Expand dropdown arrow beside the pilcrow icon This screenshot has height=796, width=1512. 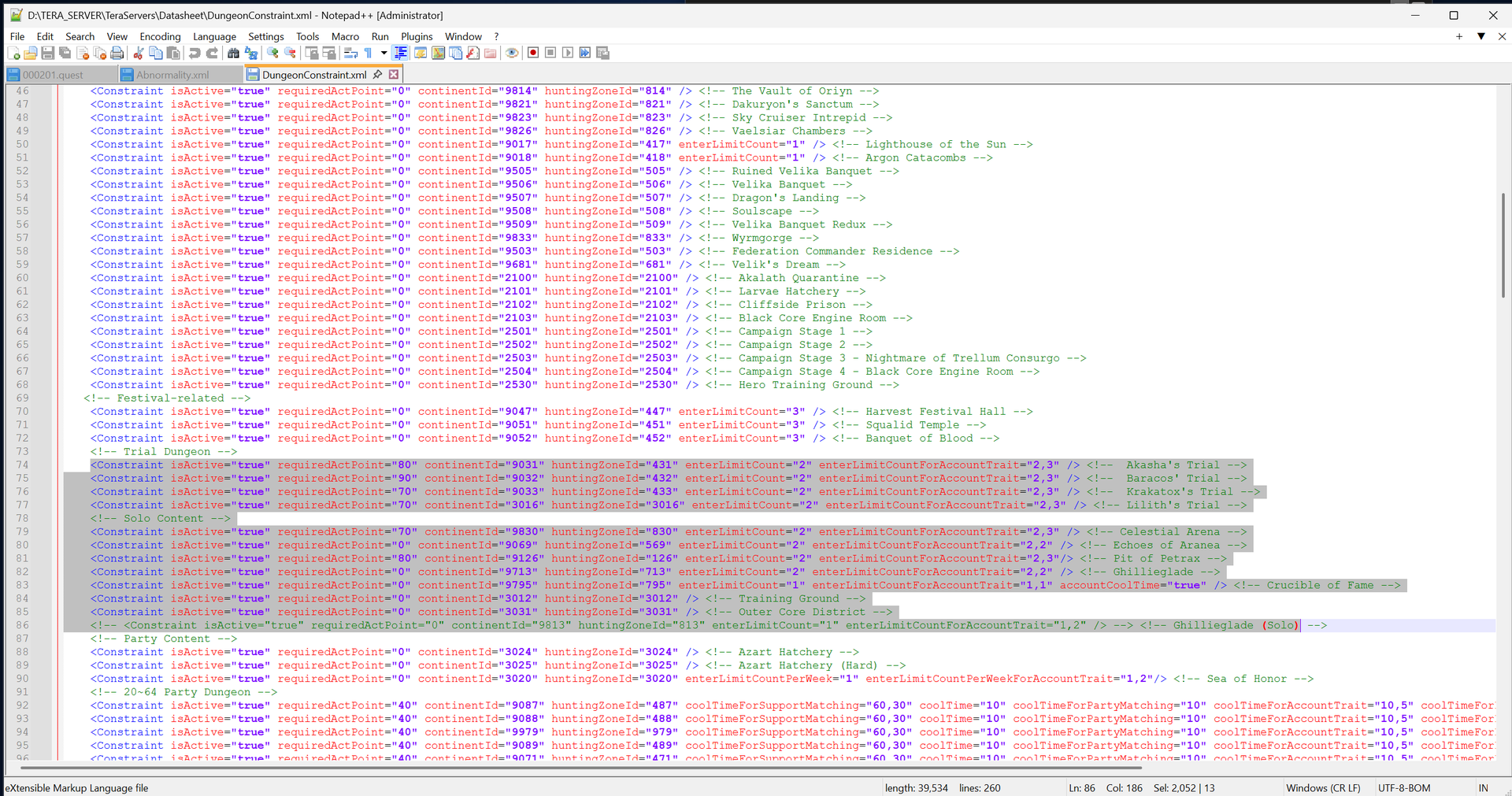[x=384, y=54]
